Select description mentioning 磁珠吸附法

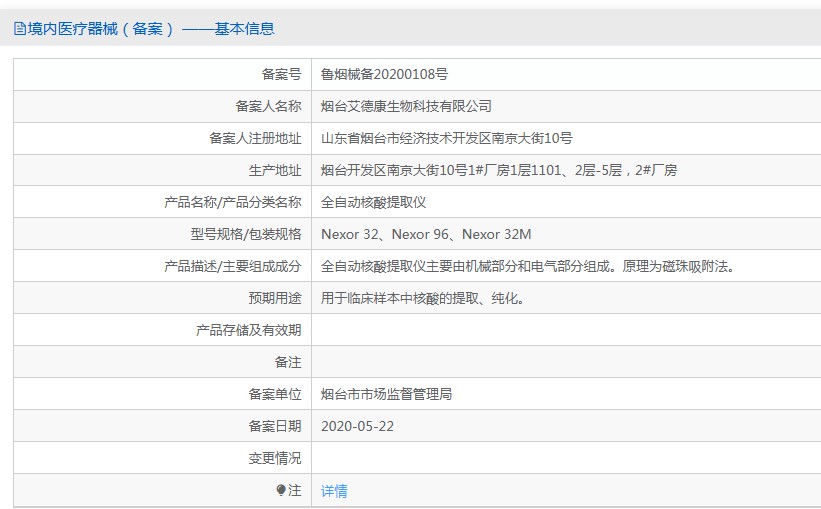[529, 266]
